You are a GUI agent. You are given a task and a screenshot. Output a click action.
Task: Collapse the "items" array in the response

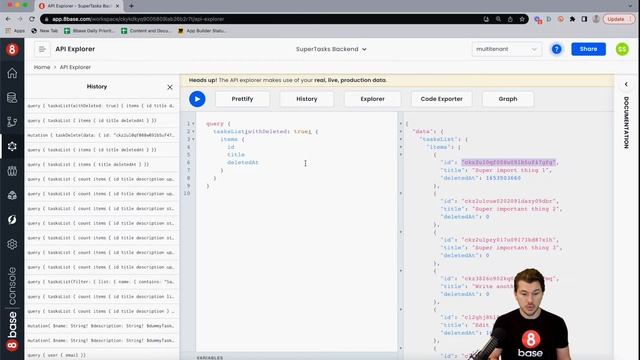(x=401, y=147)
